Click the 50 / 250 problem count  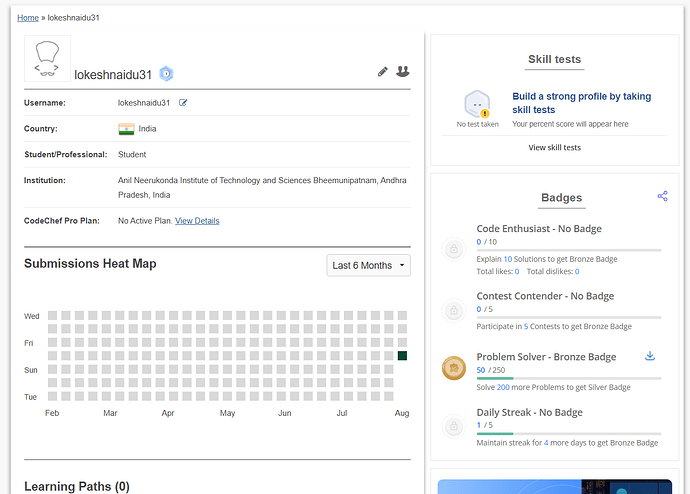[491, 370]
